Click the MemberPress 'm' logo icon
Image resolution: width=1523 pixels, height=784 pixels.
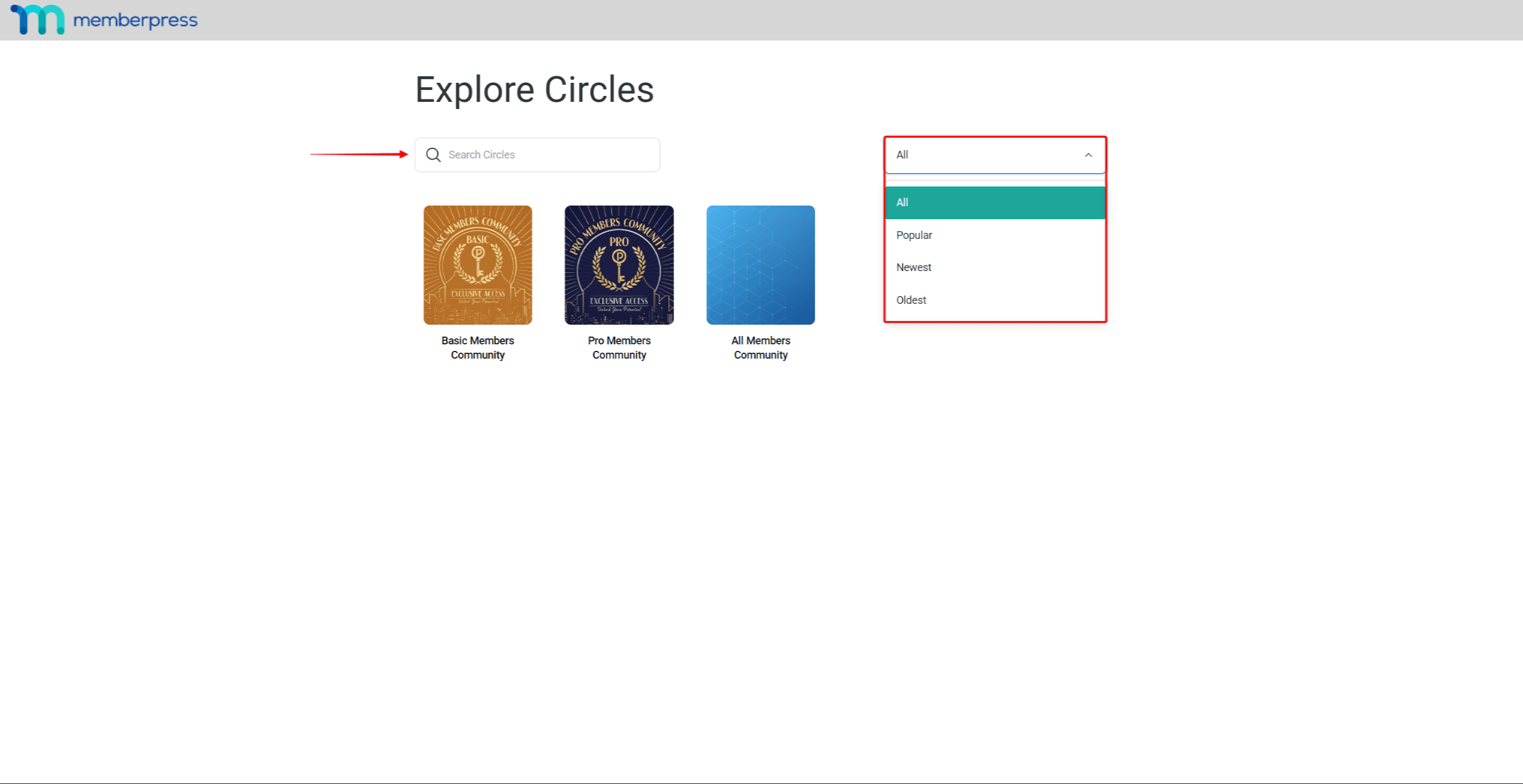pyautogui.click(x=38, y=20)
